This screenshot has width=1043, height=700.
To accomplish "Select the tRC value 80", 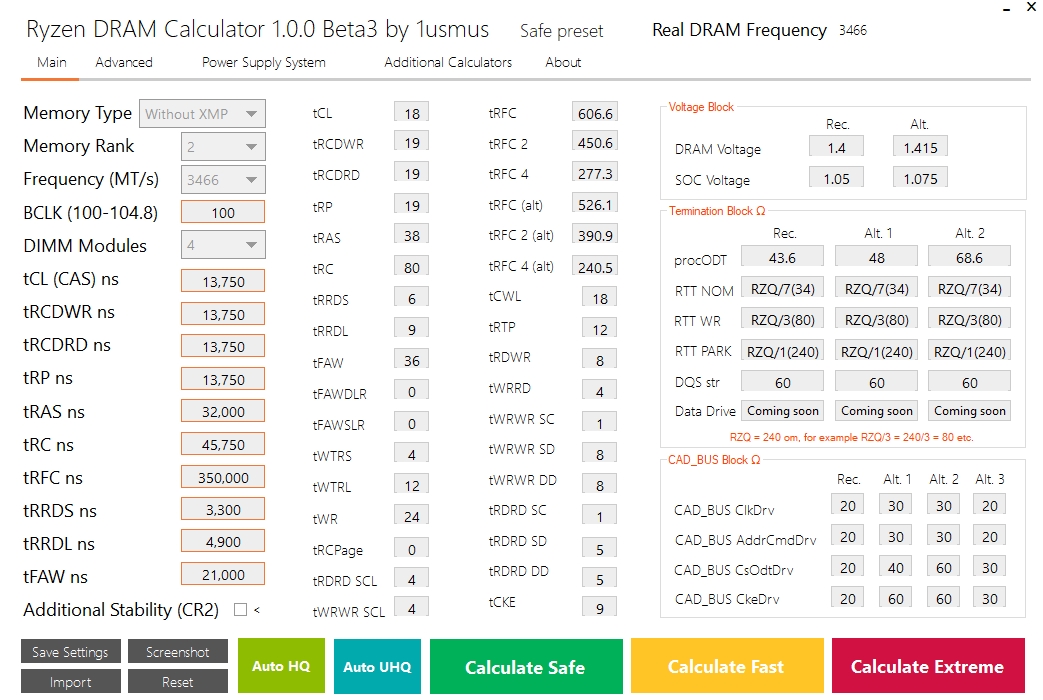I will [412, 267].
